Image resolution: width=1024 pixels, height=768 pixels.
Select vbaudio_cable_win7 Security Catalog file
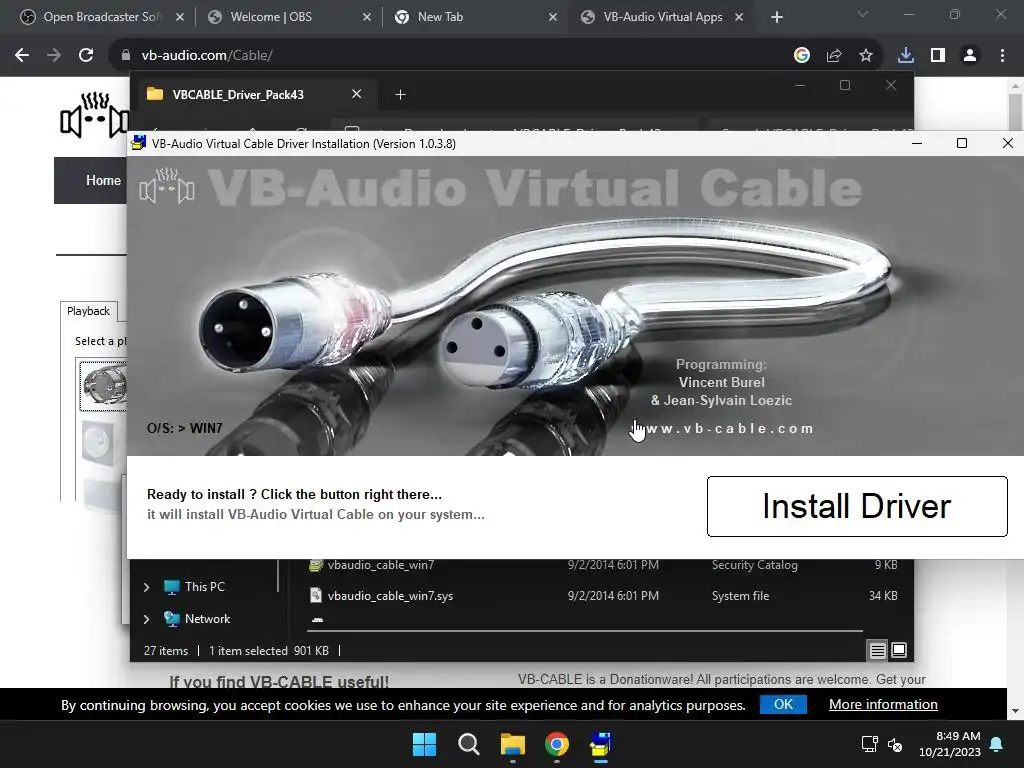602,566
